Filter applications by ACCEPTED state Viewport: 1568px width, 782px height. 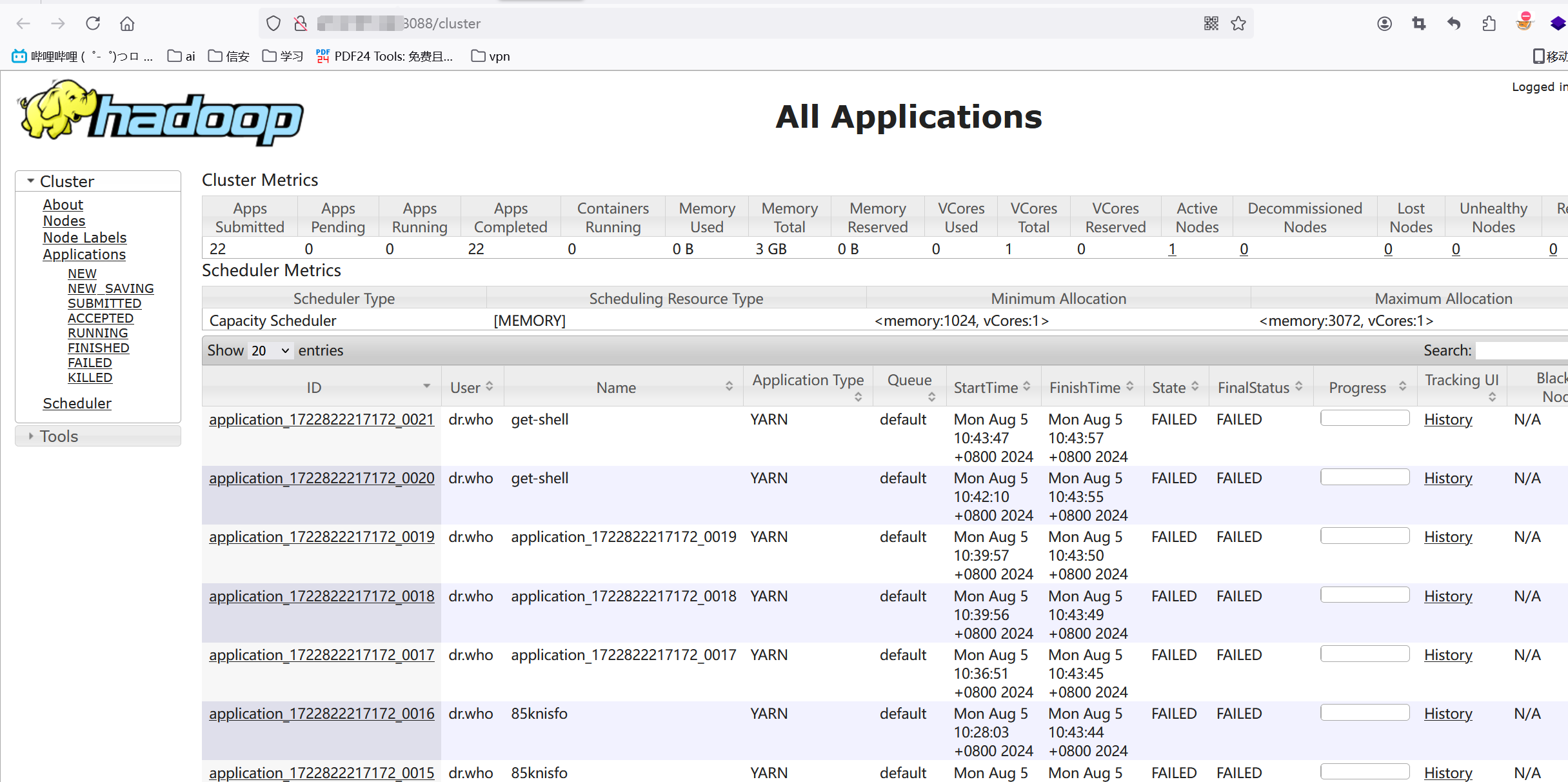point(101,318)
